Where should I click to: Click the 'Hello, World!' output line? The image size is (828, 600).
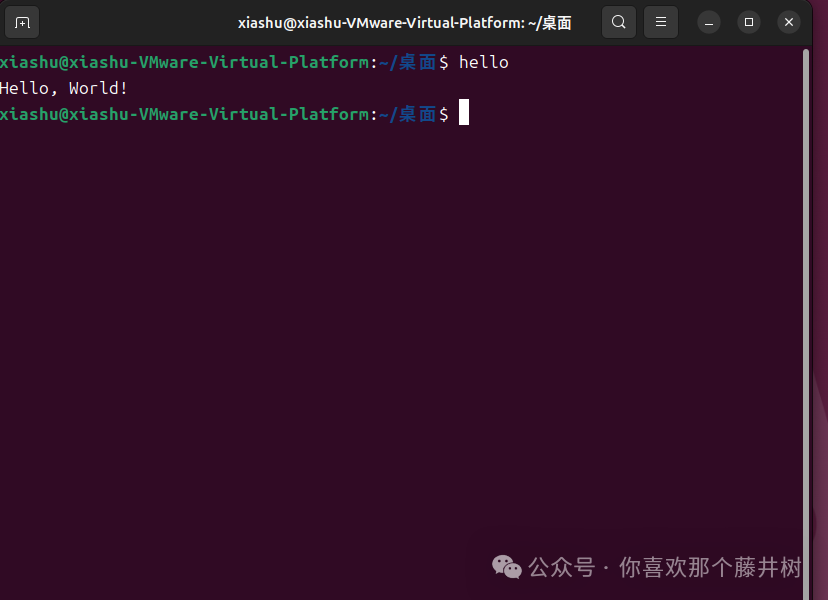click(63, 88)
